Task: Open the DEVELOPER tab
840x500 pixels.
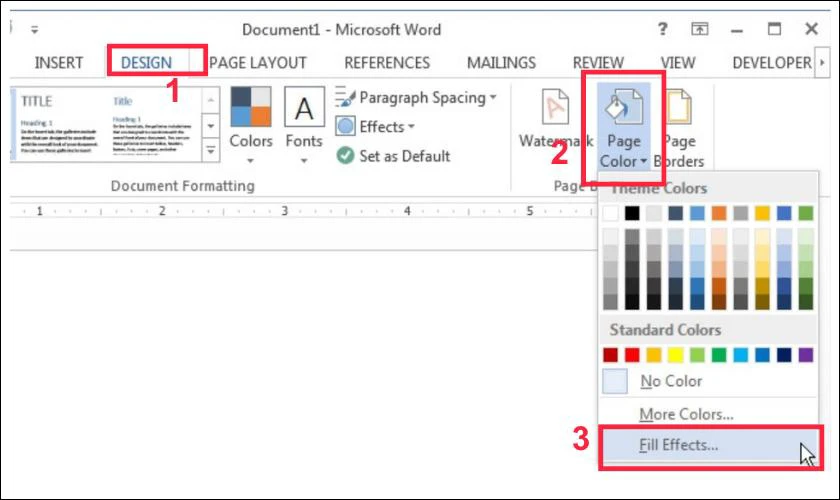Action: 771,63
